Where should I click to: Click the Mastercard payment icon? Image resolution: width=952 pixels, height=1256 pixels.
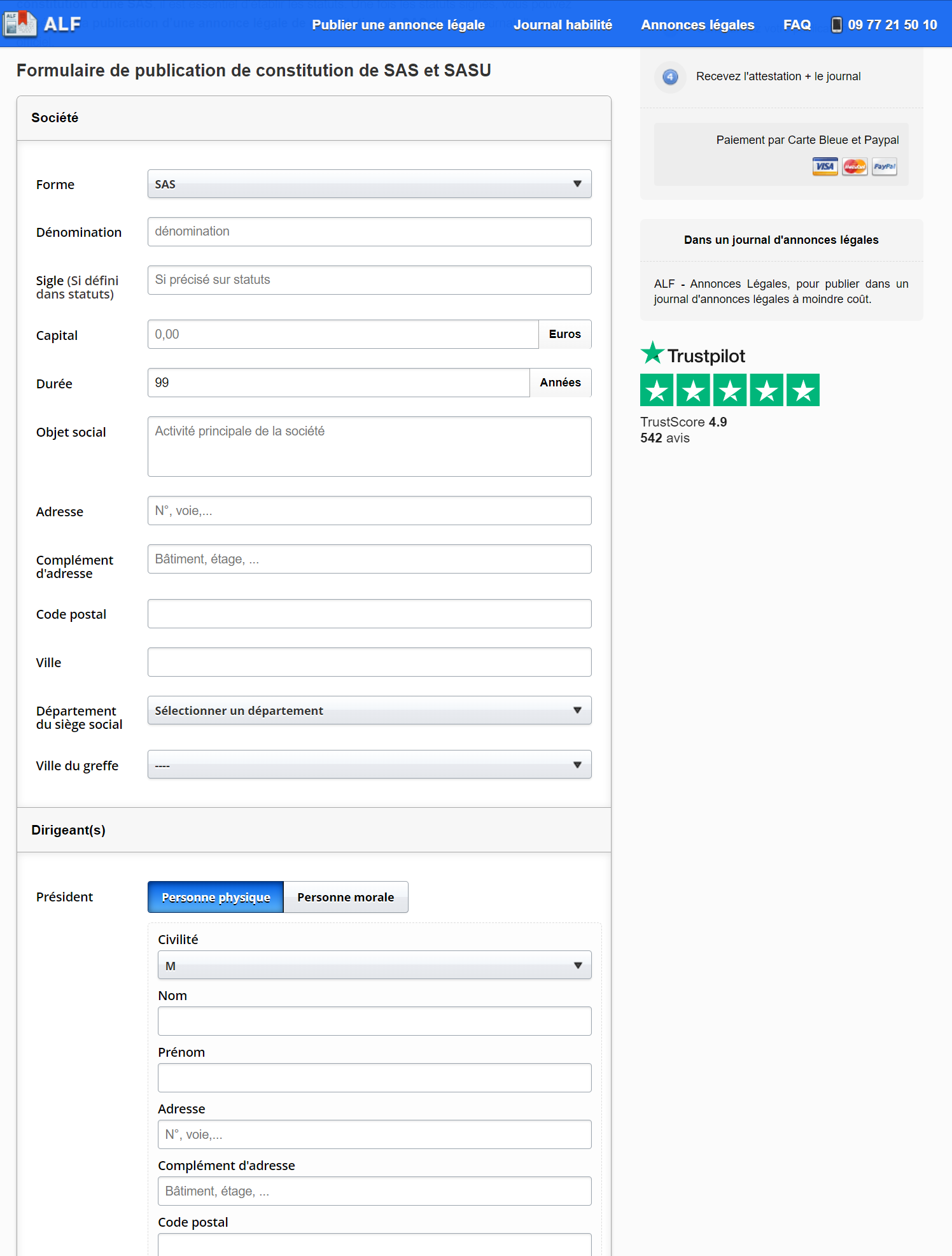(x=855, y=167)
